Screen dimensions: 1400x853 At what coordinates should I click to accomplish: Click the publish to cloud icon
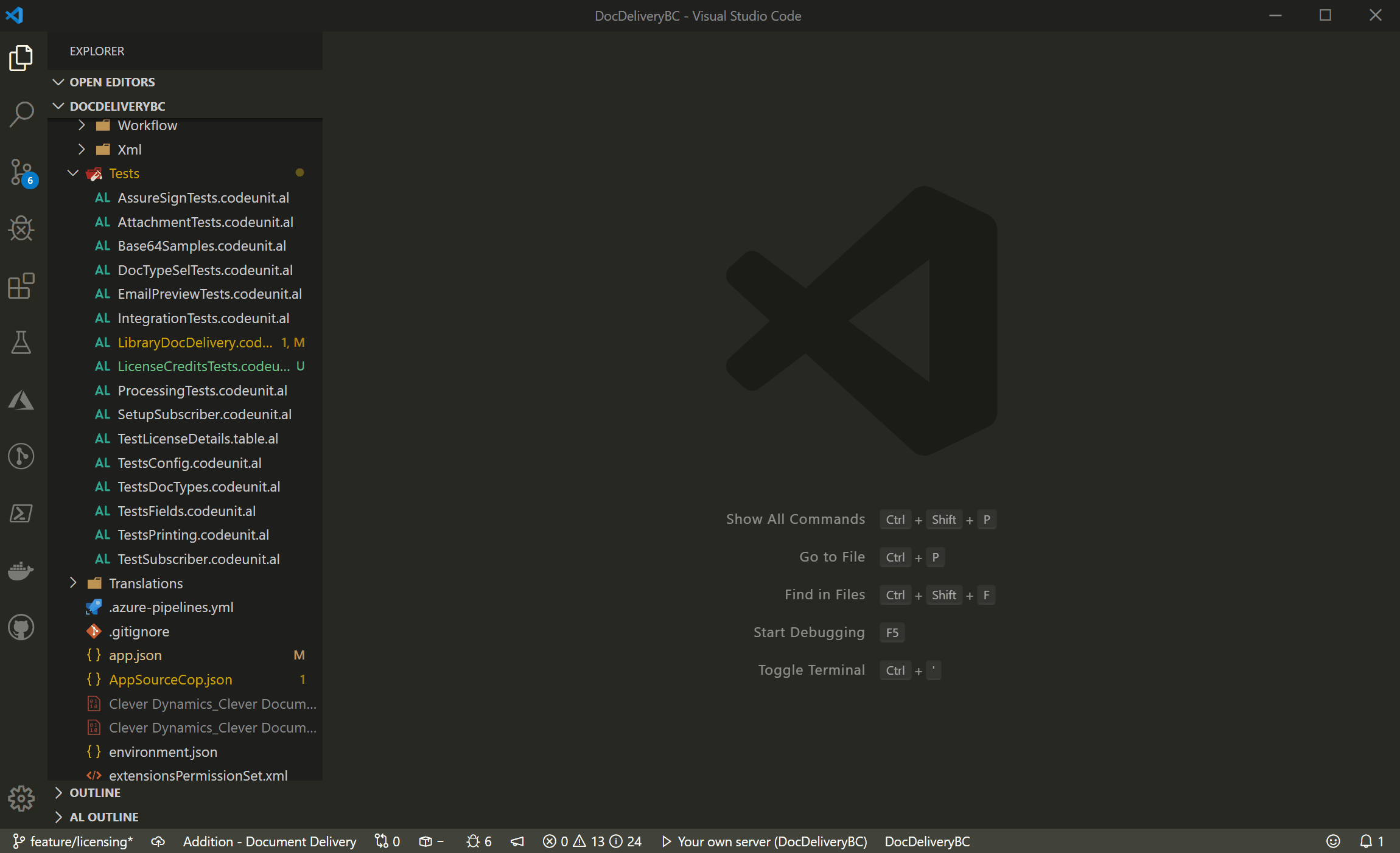point(158,841)
